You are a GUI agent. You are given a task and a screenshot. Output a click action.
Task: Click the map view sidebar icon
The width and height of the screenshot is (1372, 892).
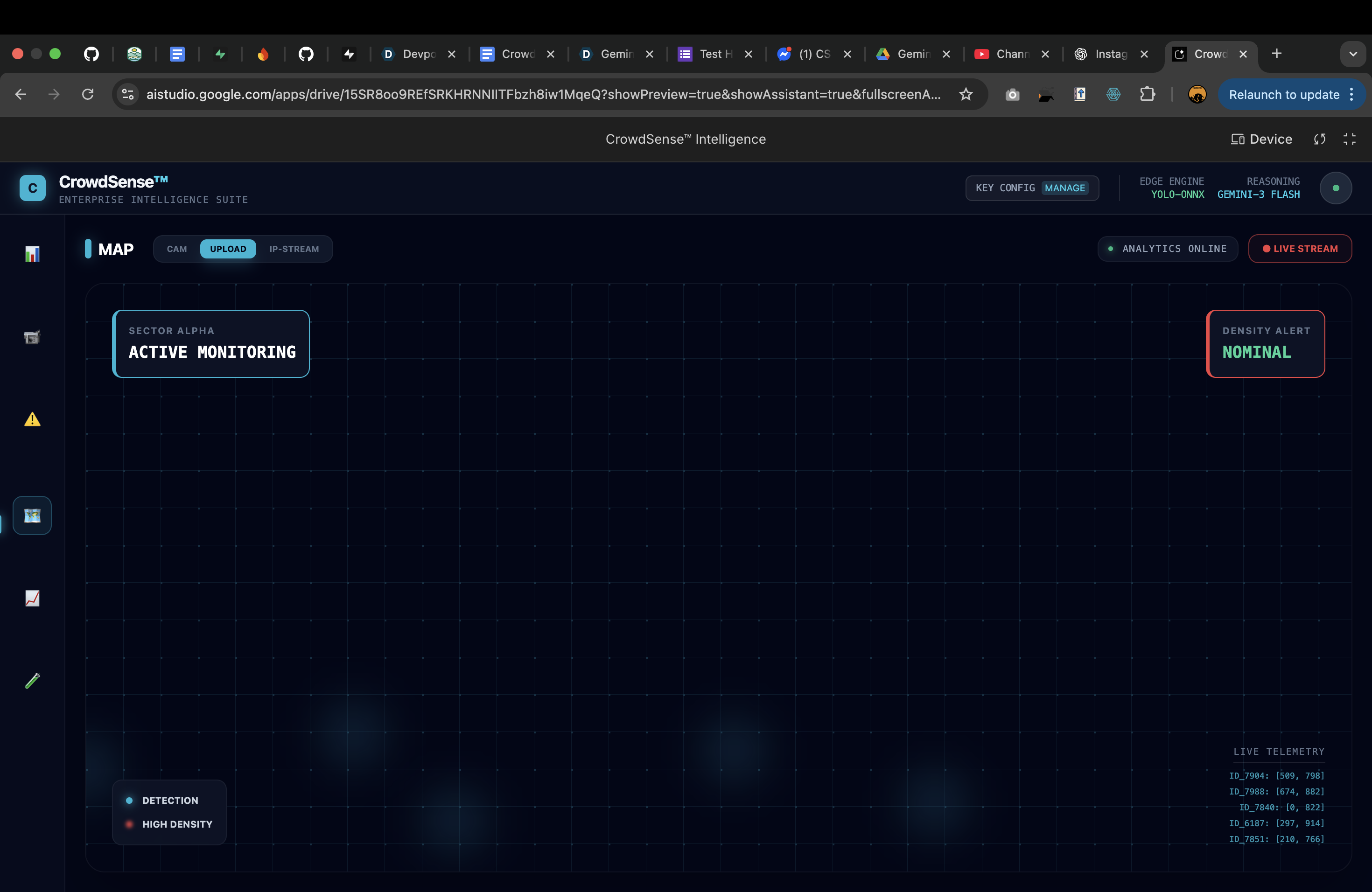pos(32,515)
